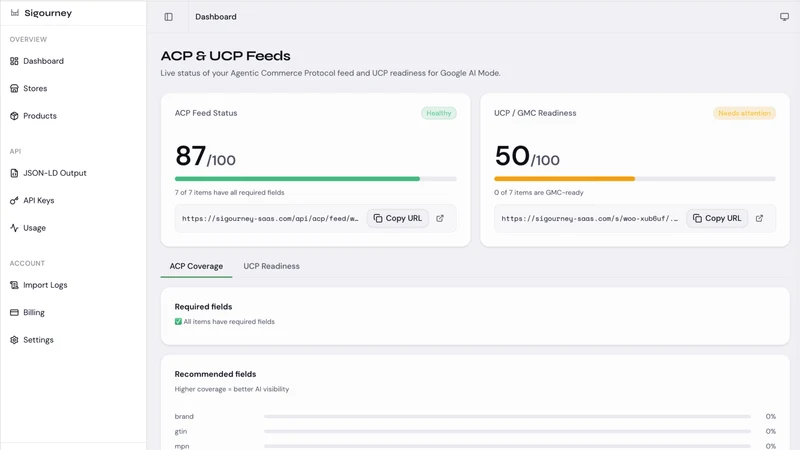Screen dimensions: 800x450
Task: Click the Sigourney brand name
Action: pyautogui.click(x=48, y=13)
